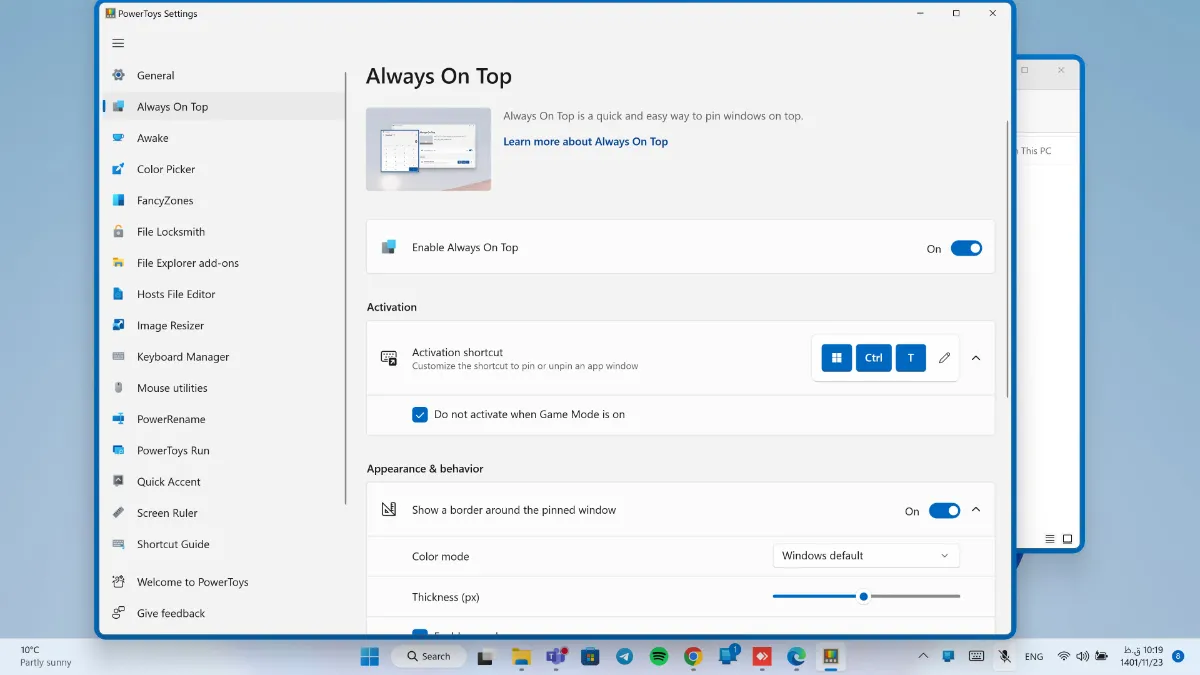Collapse the border settings expander

(x=976, y=510)
